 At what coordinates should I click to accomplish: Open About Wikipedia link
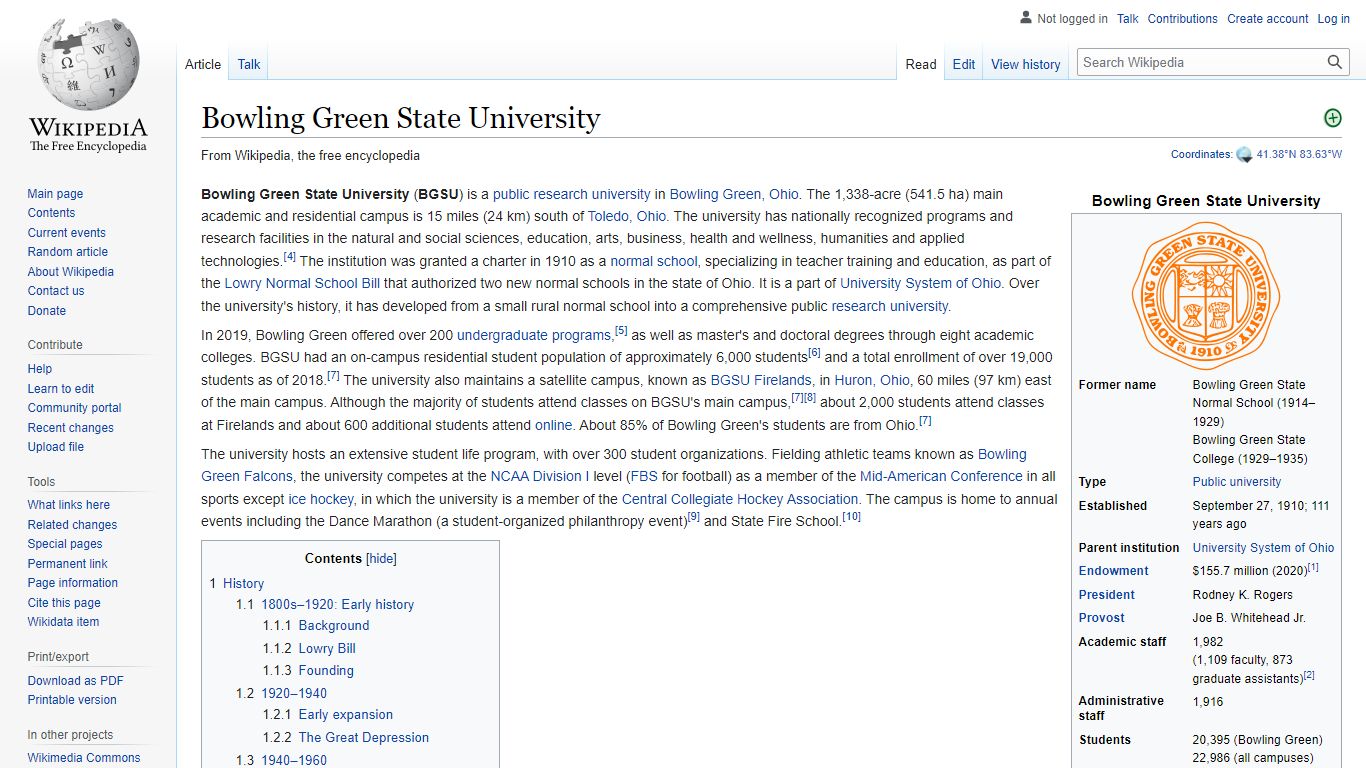[70, 272]
